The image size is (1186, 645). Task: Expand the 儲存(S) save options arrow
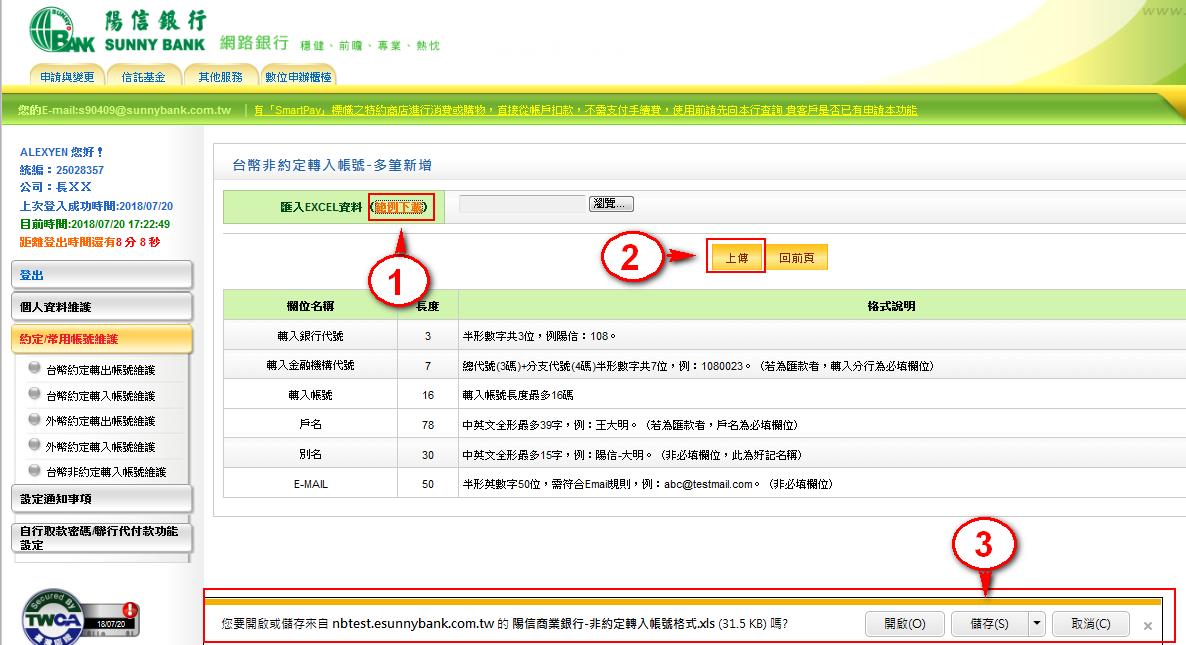(x=1036, y=624)
